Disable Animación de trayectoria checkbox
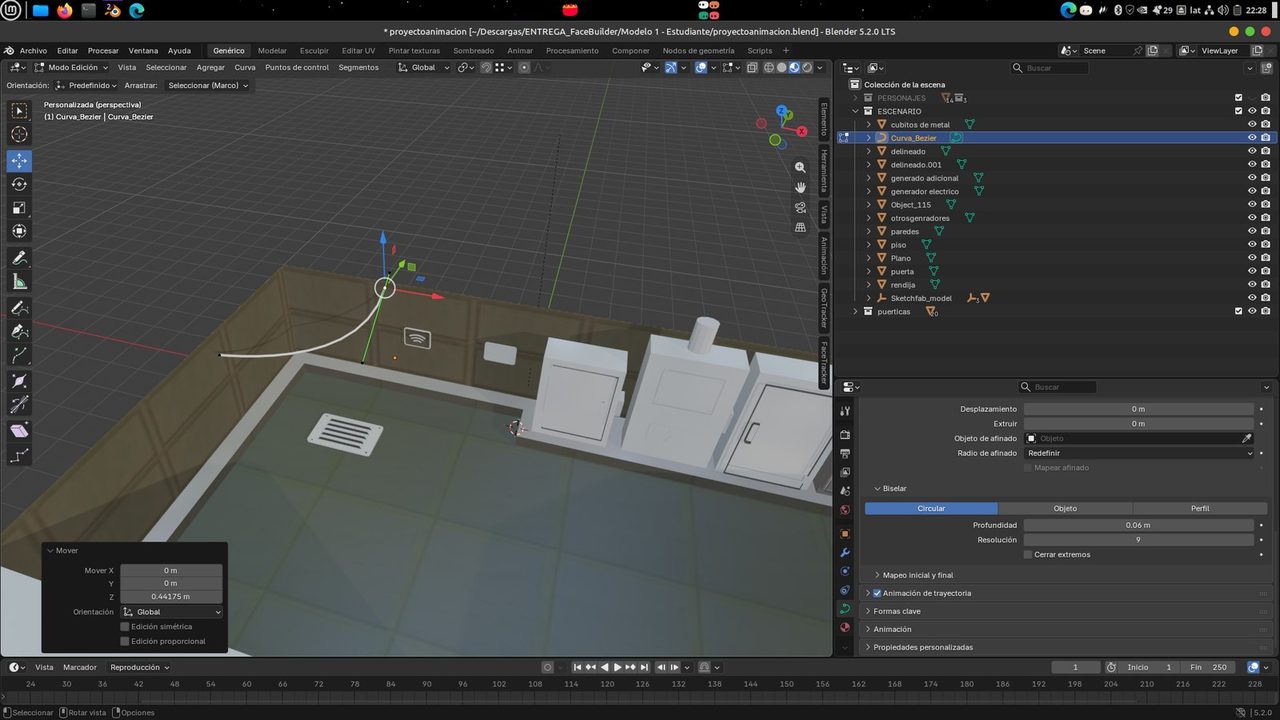 pyautogui.click(x=877, y=593)
